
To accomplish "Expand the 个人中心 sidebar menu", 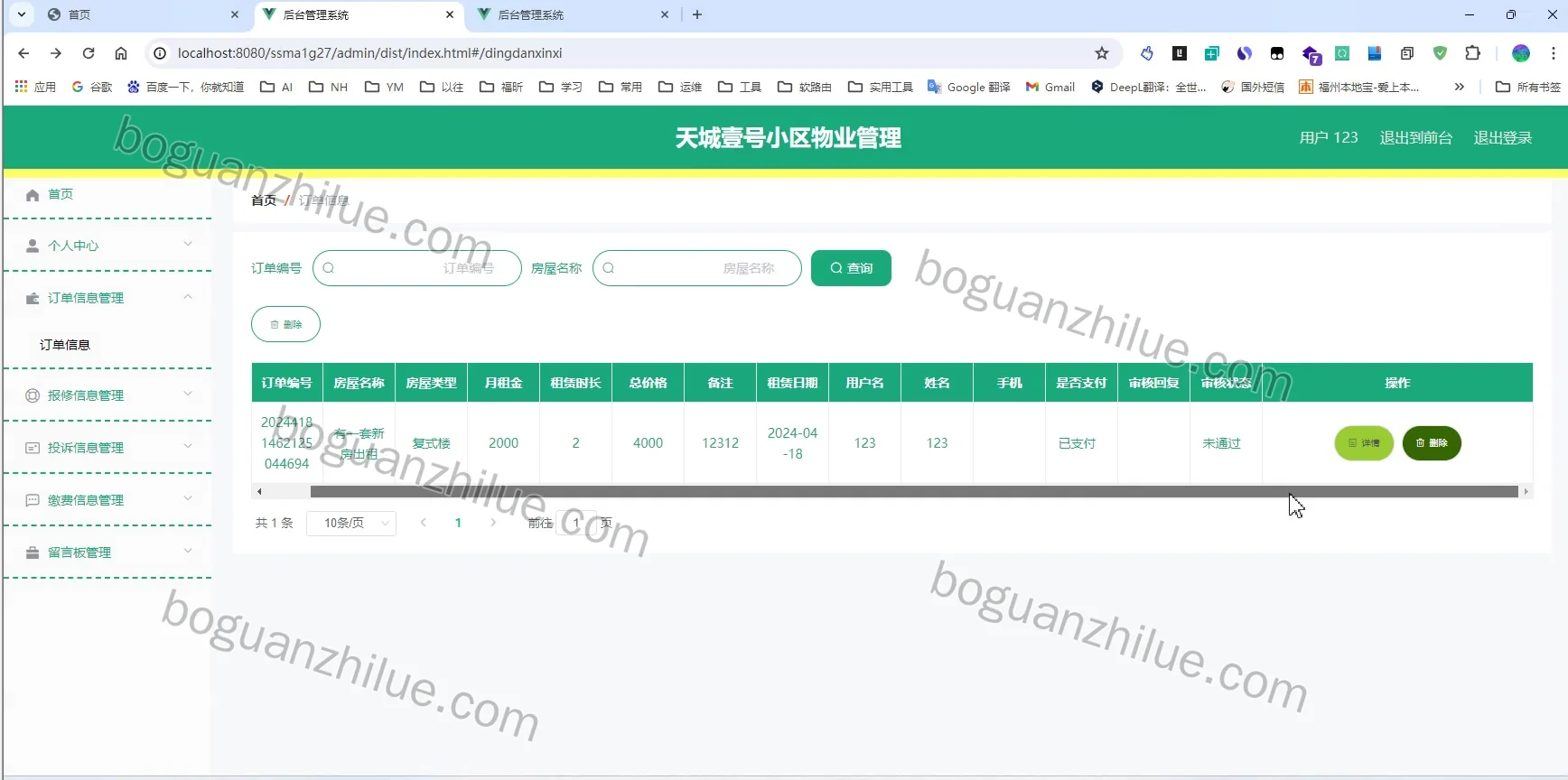I will 107,246.
